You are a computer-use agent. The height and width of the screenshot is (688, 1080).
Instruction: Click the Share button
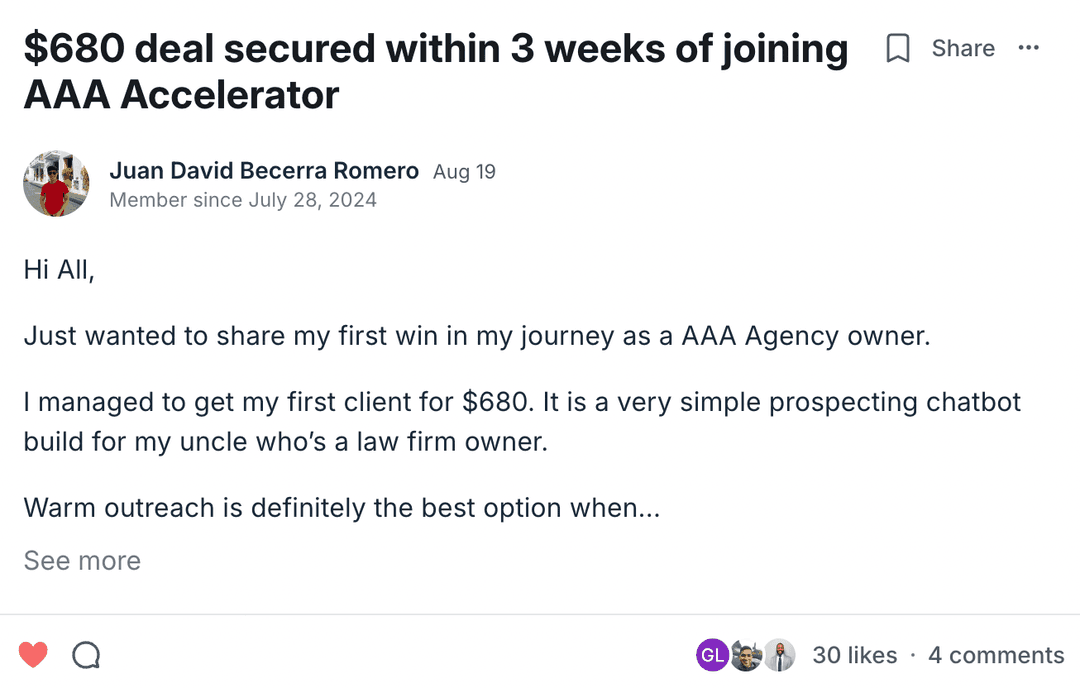(962, 48)
